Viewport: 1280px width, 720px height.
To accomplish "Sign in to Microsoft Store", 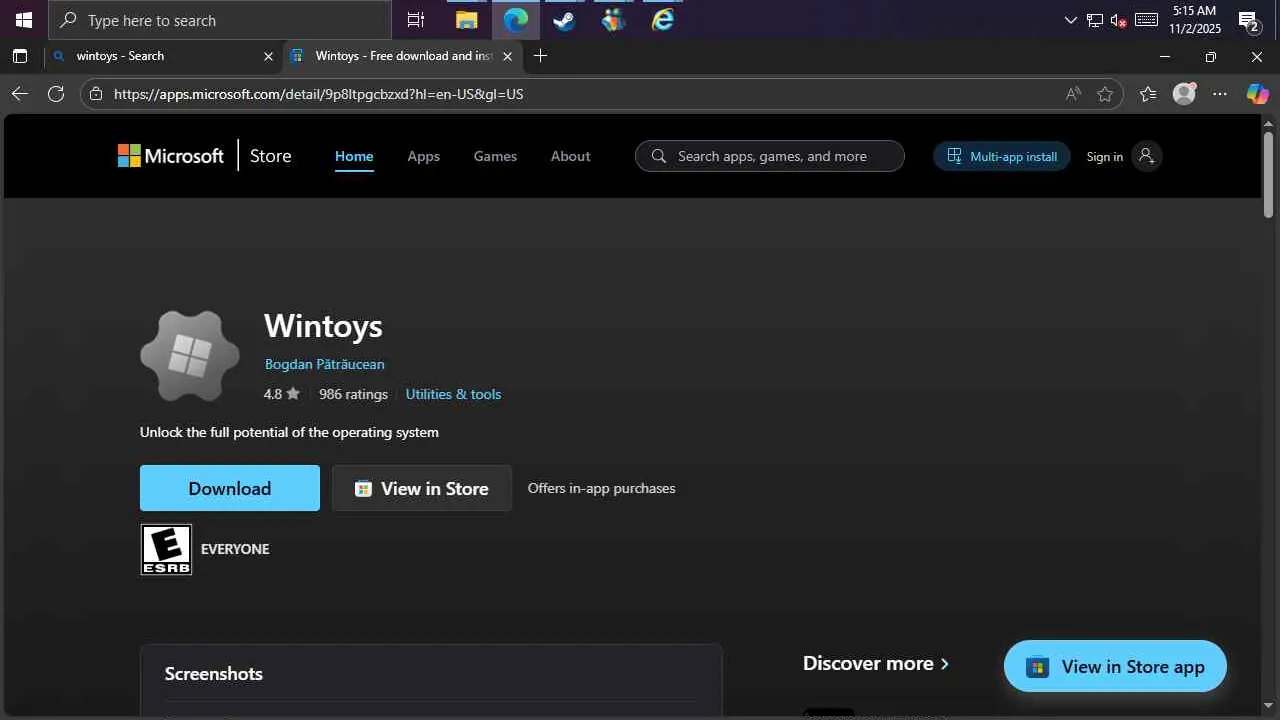I will pyautogui.click(x=1124, y=156).
